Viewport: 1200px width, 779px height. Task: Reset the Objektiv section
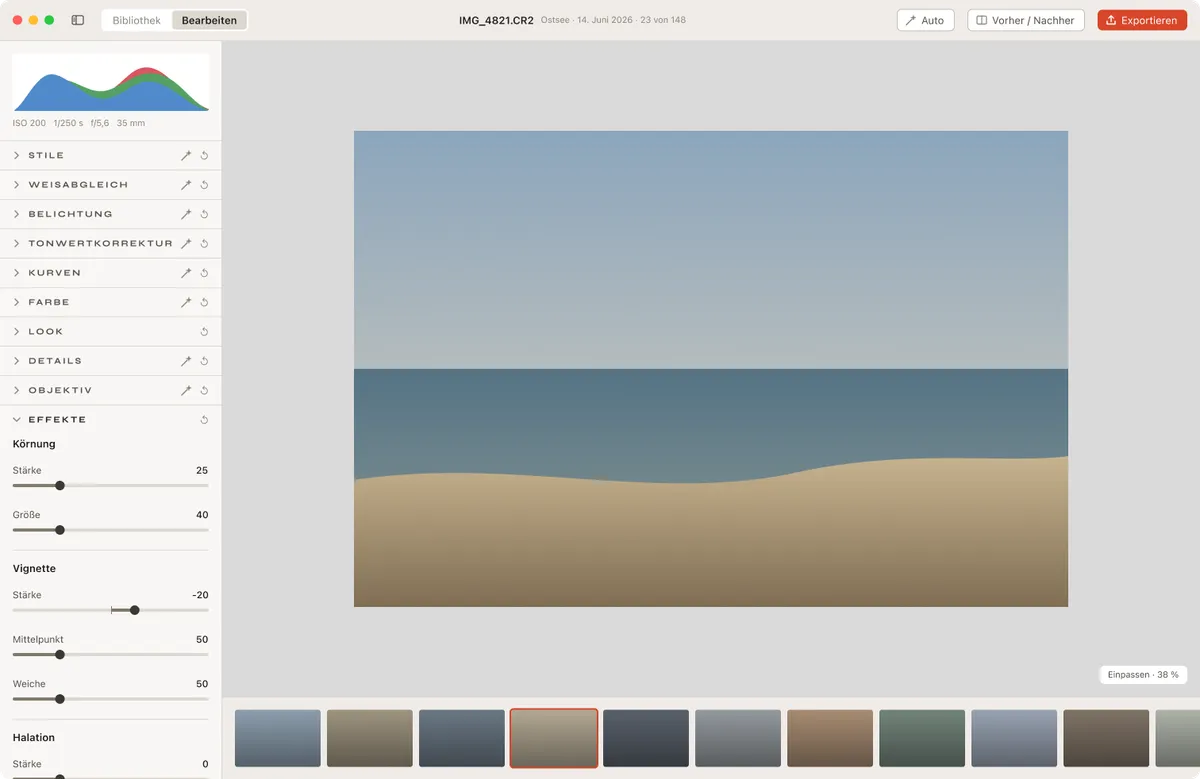204,390
